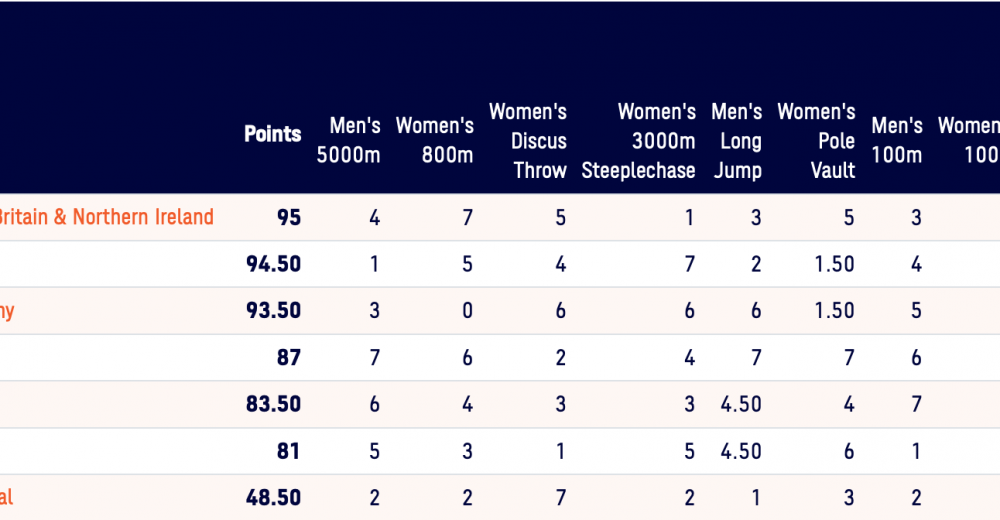Click the 81 points total cell
1000x520 pixels.
pyautogui.click(x=288, y=451)
